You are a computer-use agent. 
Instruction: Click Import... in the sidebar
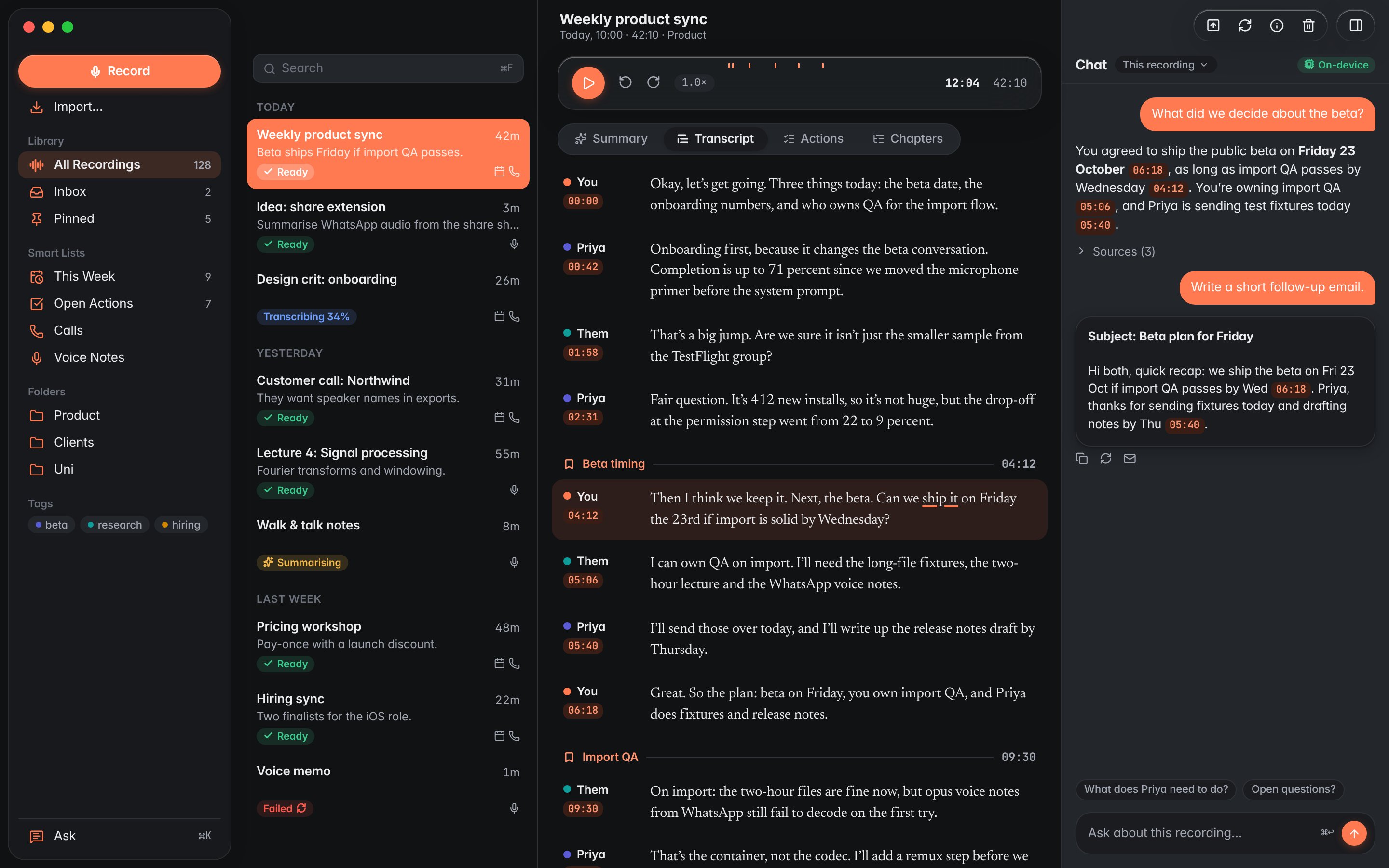click(120, 107)
